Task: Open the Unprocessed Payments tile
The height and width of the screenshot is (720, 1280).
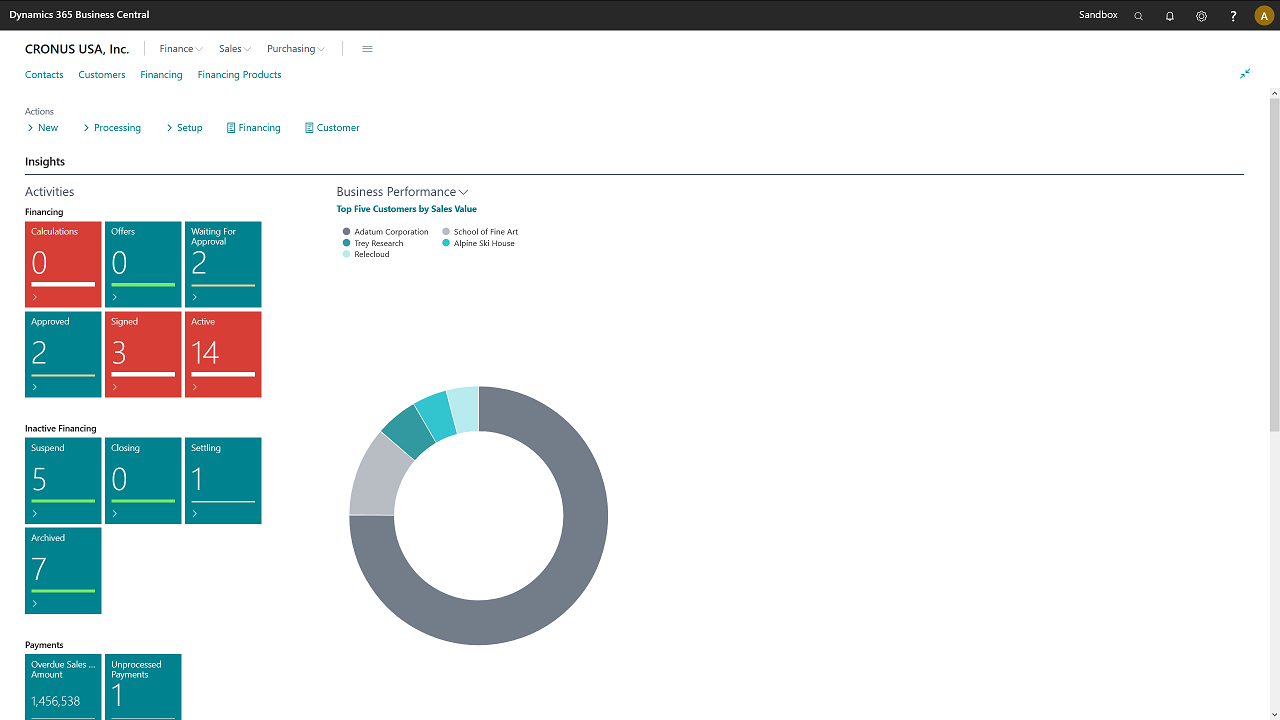Action: coord(143,687)
